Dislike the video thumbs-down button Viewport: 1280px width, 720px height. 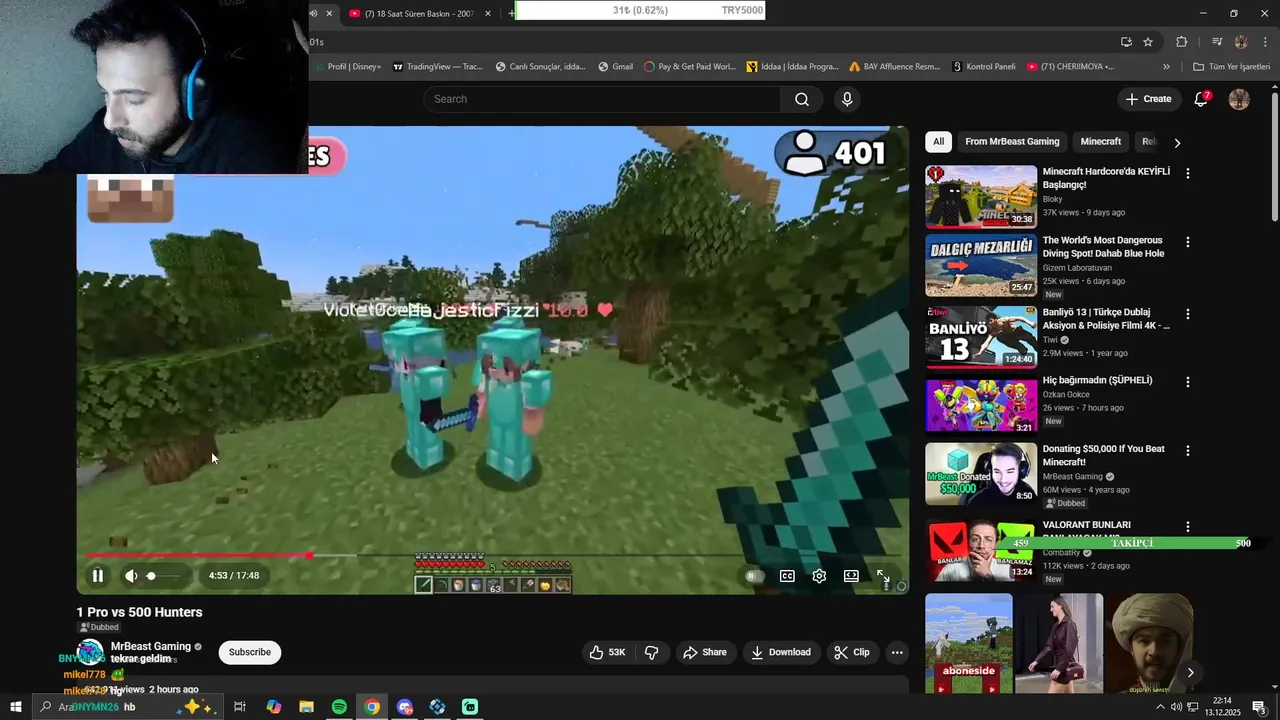[x=652, y=652]
